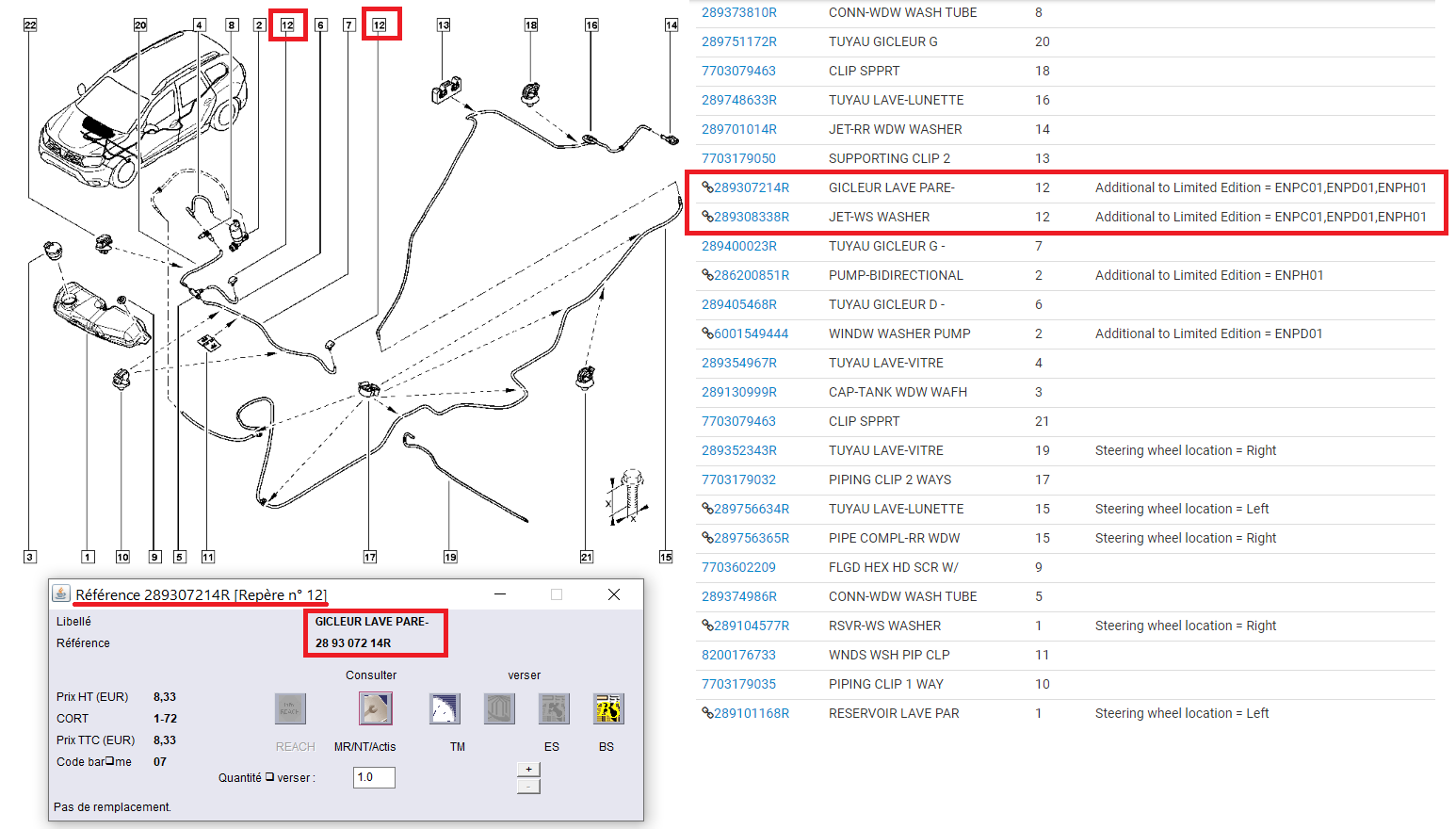Click the greyed icon between TM and ES
The image size is (1456, 829).
tap(499, 708)
